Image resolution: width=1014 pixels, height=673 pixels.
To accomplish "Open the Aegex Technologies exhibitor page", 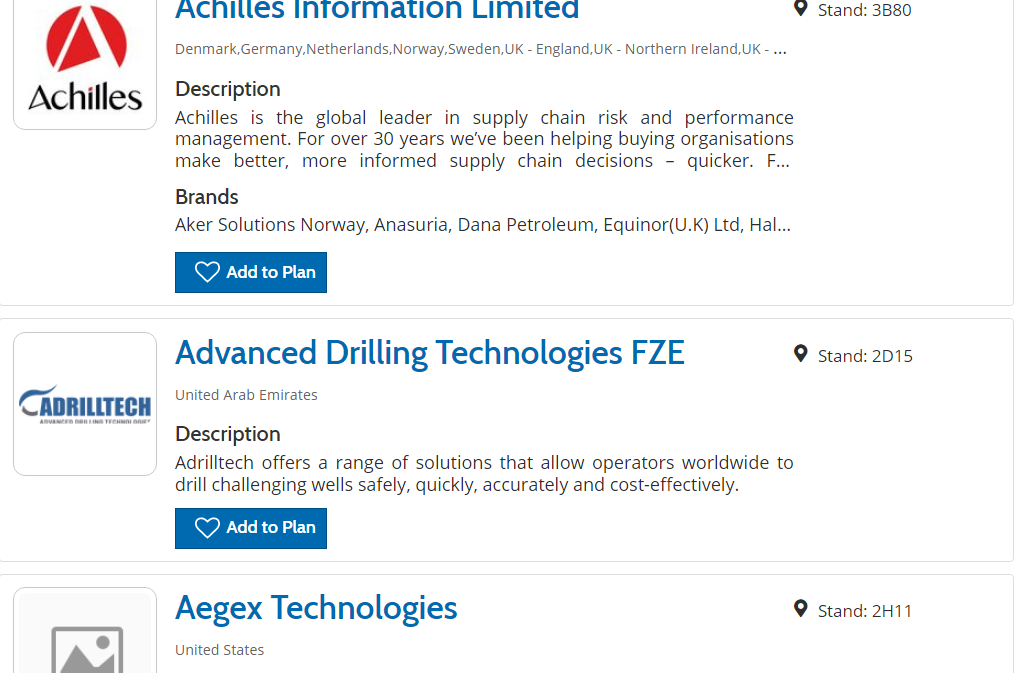I will pos(316,608).
